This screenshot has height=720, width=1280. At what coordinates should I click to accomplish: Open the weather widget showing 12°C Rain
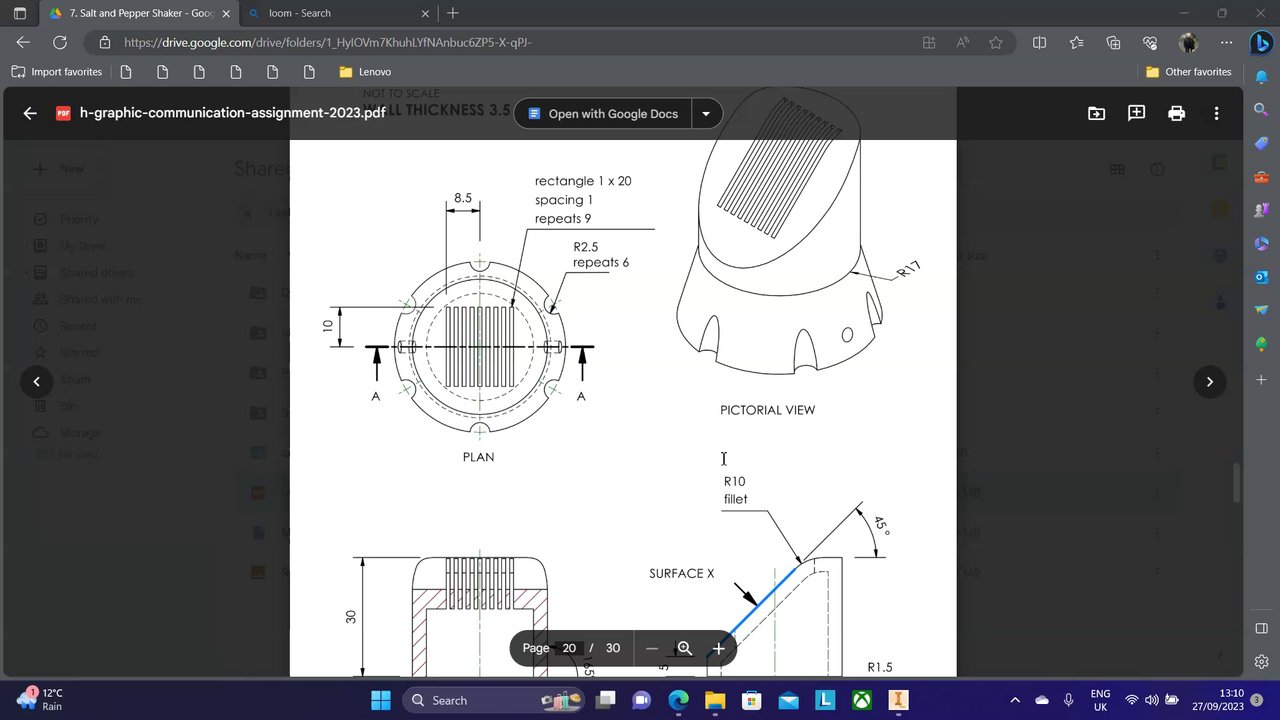point(40,699)
